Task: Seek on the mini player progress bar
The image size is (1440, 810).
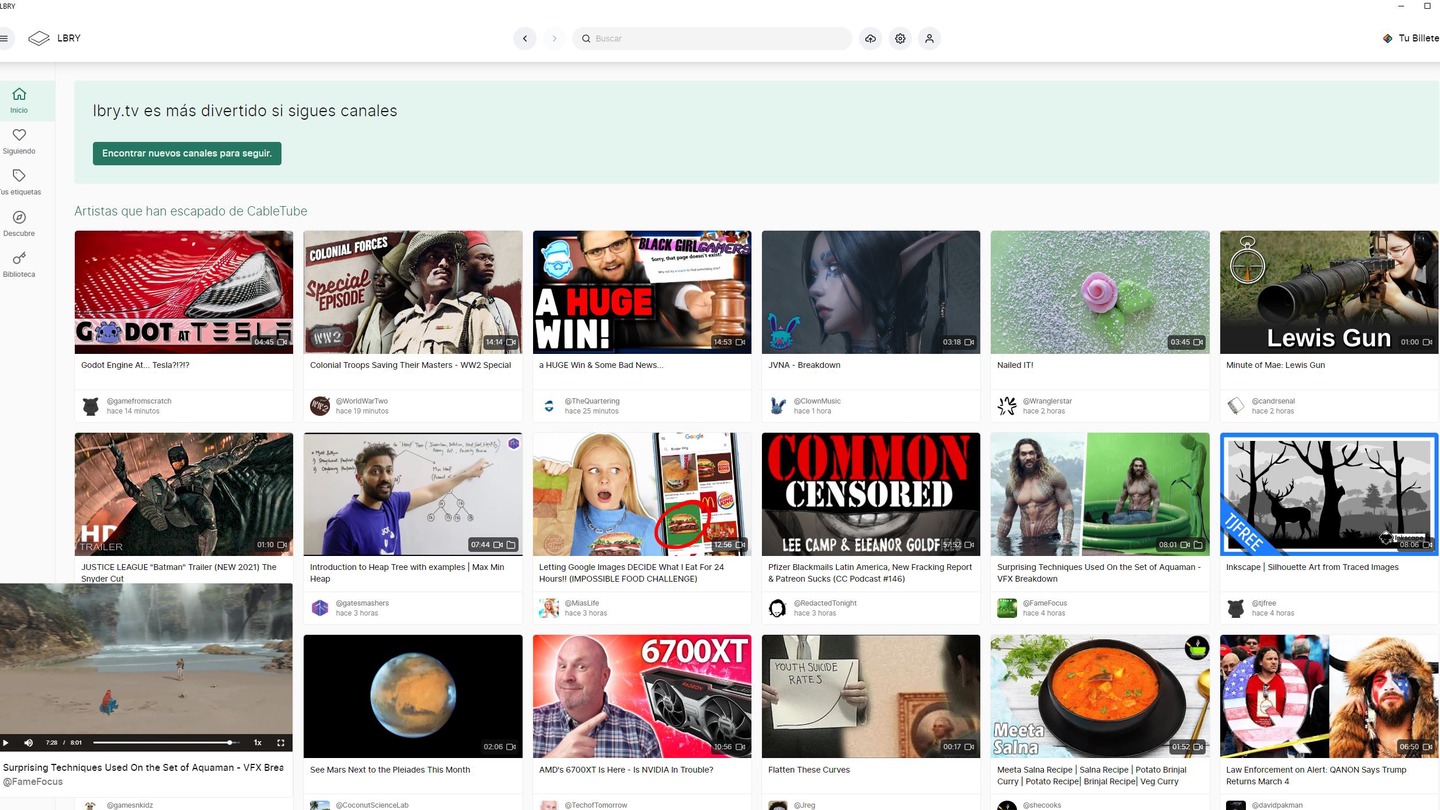Action: click(x=166, y=743)
